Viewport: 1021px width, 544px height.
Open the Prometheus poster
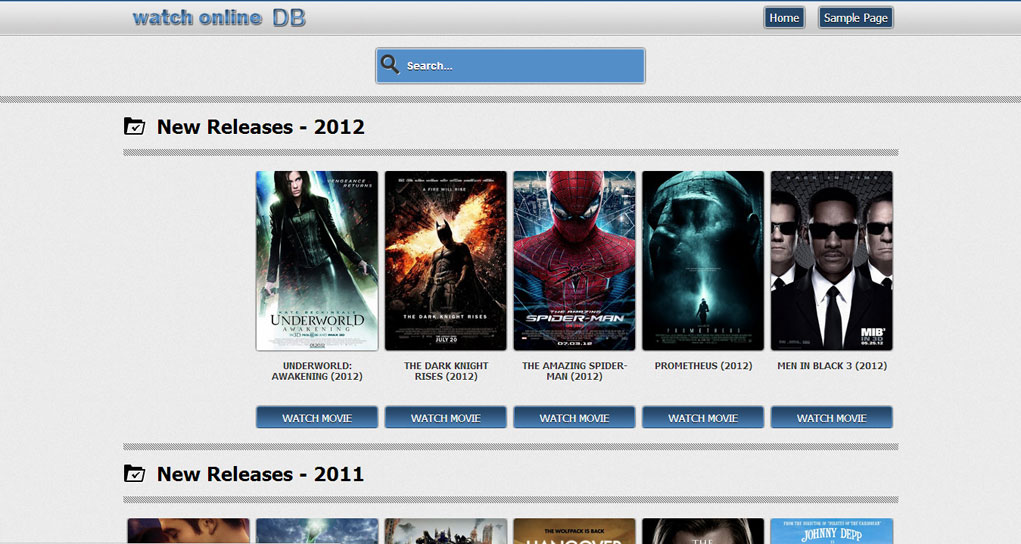pos(703,261)
